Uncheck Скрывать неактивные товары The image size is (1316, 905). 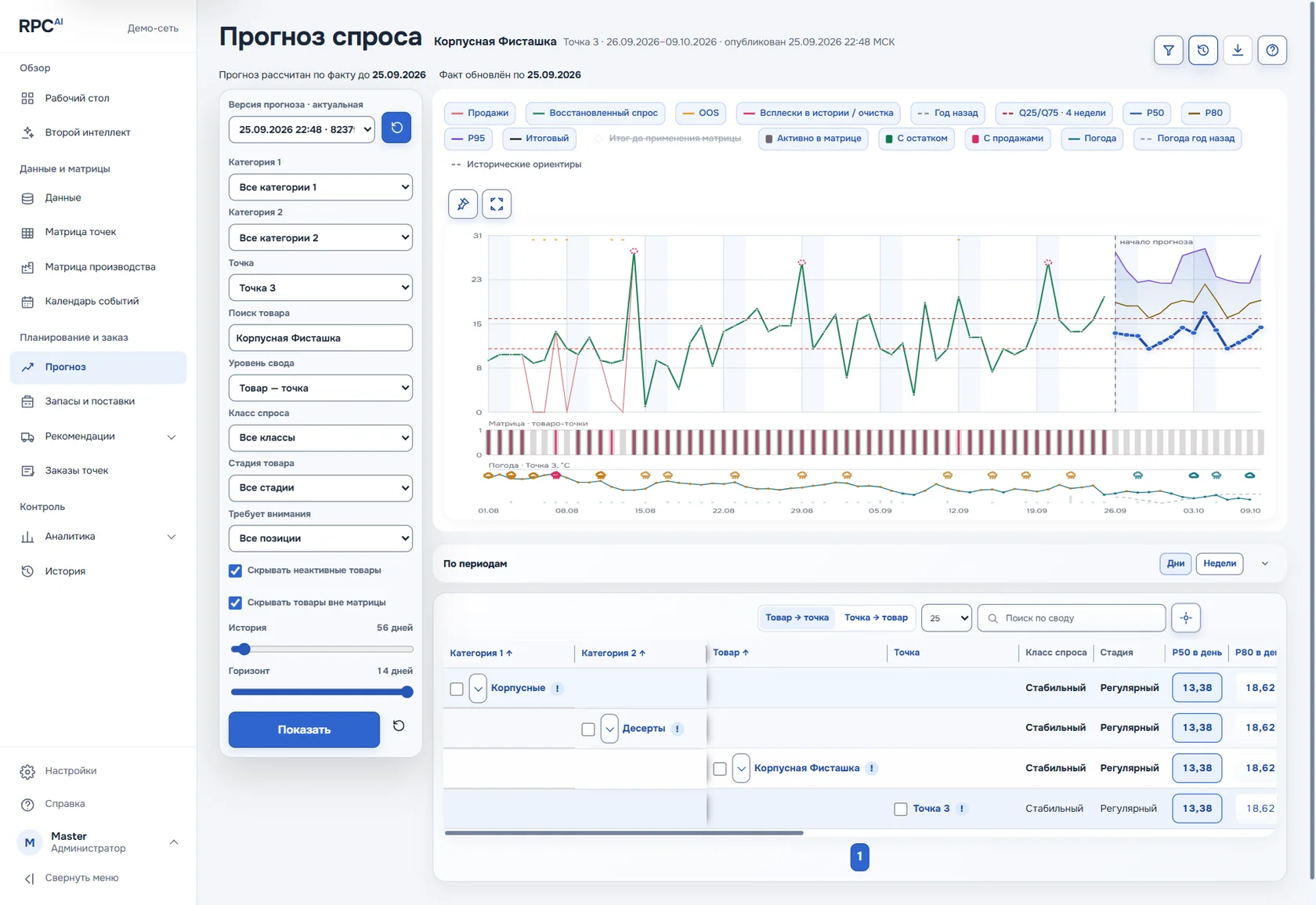235,570
